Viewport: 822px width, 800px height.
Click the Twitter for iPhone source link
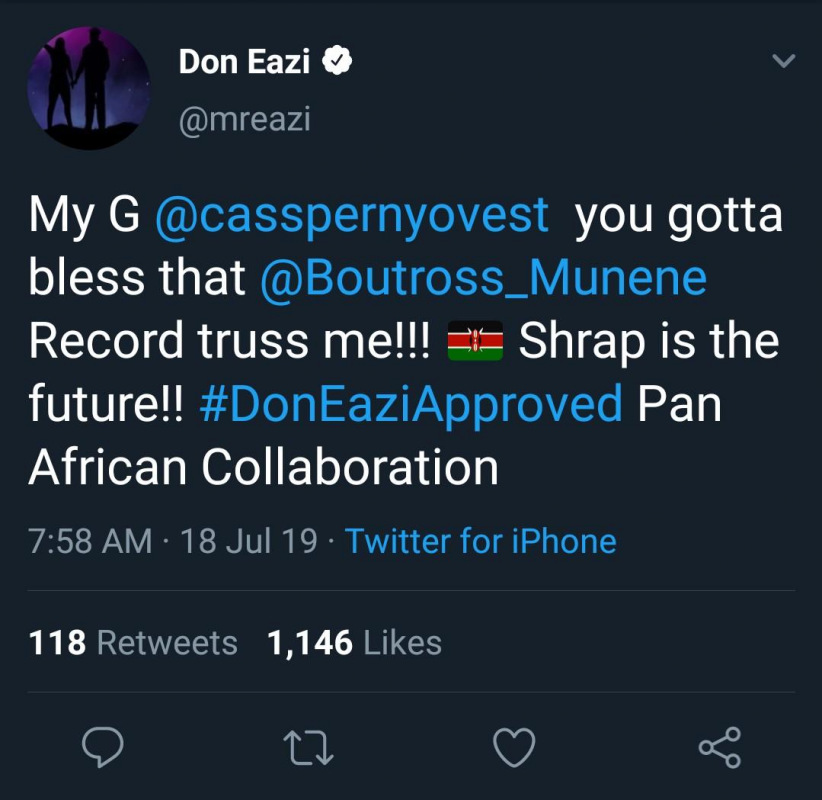click(x=480, y=541)
